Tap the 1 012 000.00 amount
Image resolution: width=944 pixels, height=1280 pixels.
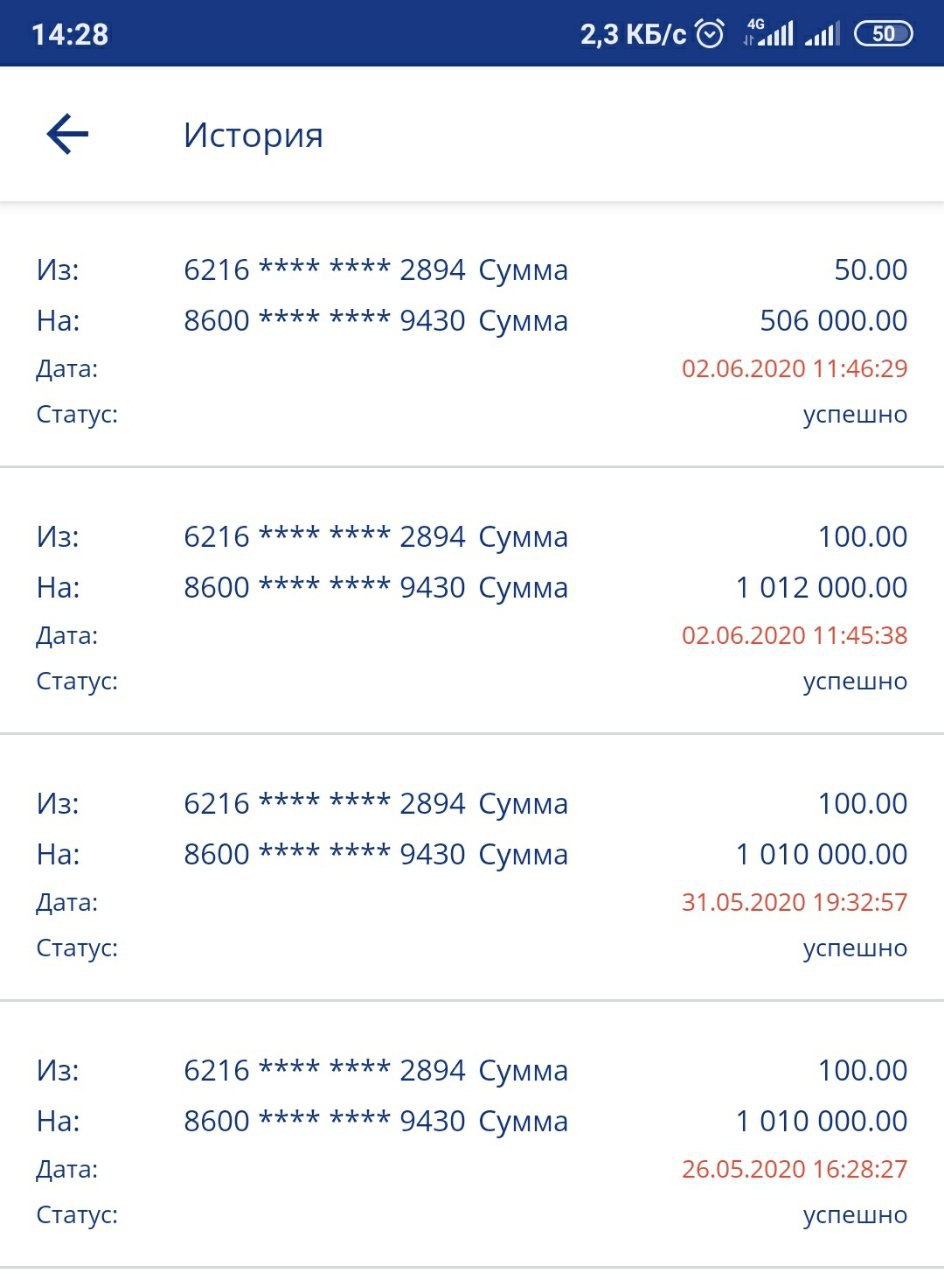(822, 588)
